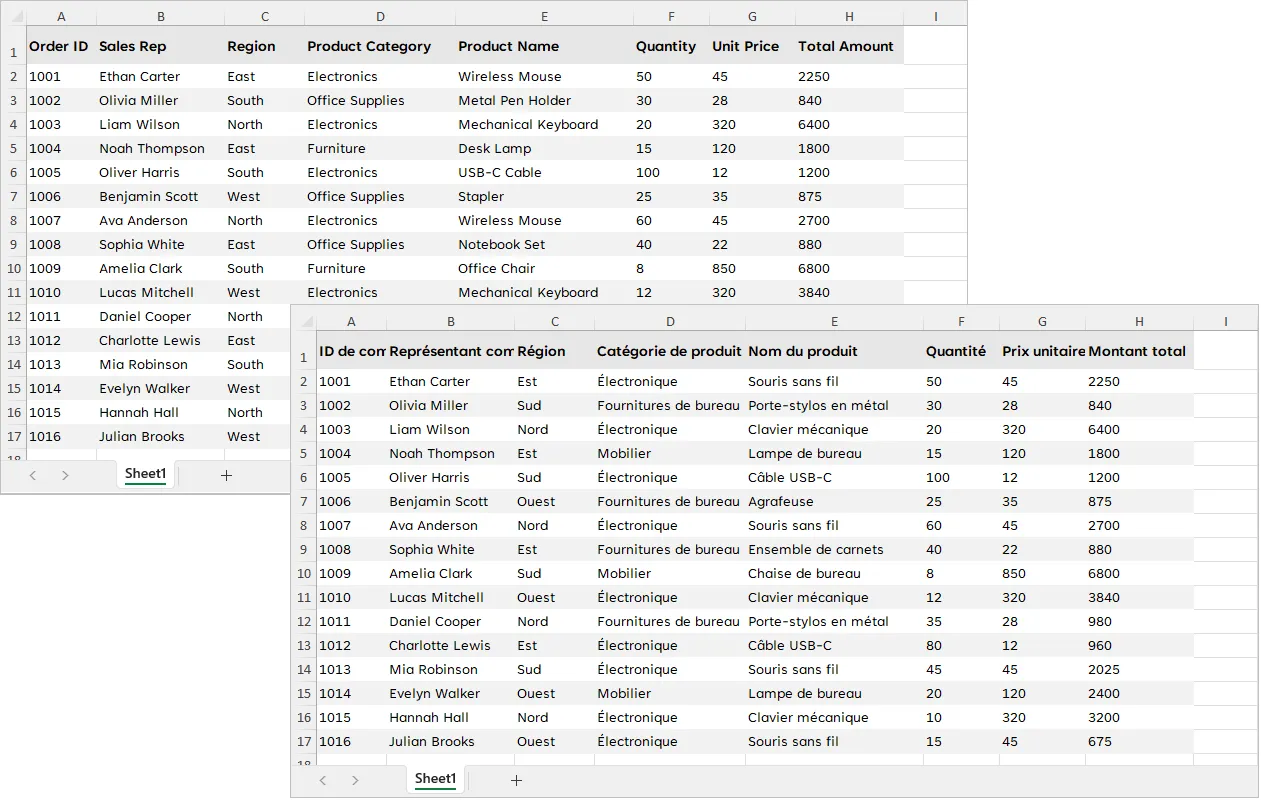Viewport: 1261px width, 800px height.
Task: Select the 'Julian Brooks' cell in English sheet
Action: coord(161,436)
